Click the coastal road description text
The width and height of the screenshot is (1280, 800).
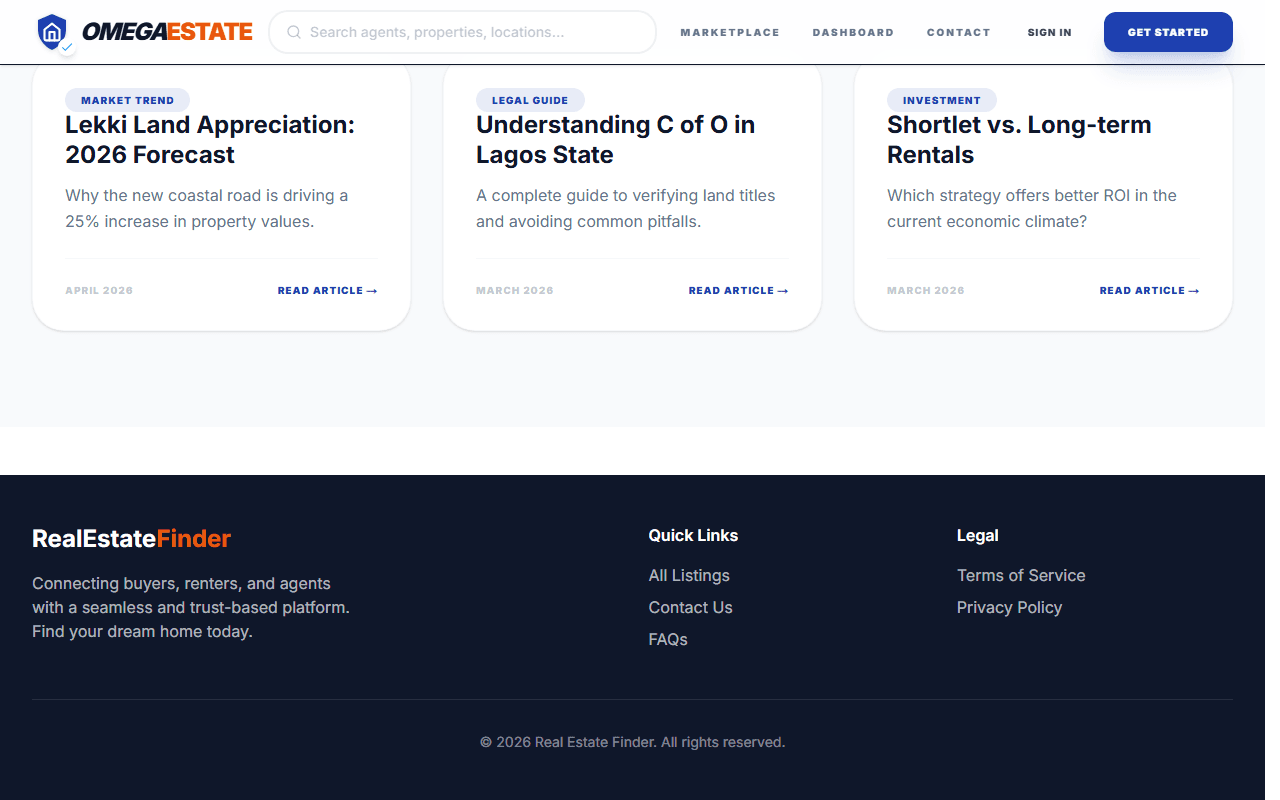(x=207, y=209)
